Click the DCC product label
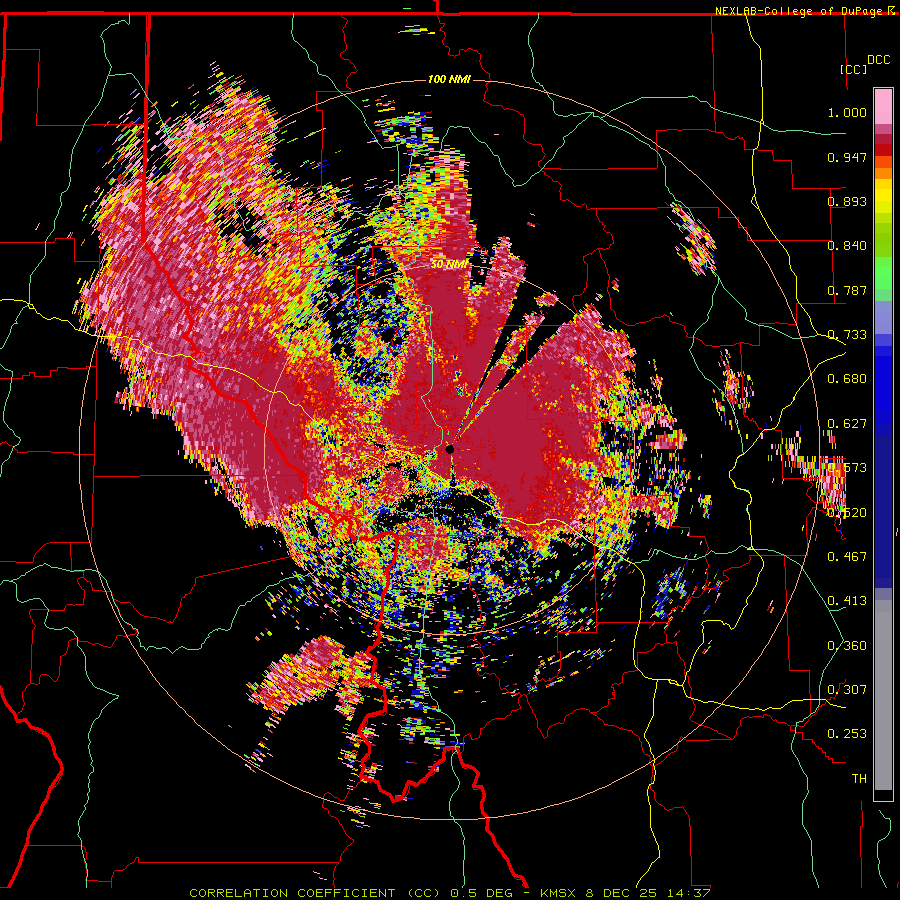Image resolution: width=900 pixels, height=900 pixels. pyautogui.click(x=879, y=60)
